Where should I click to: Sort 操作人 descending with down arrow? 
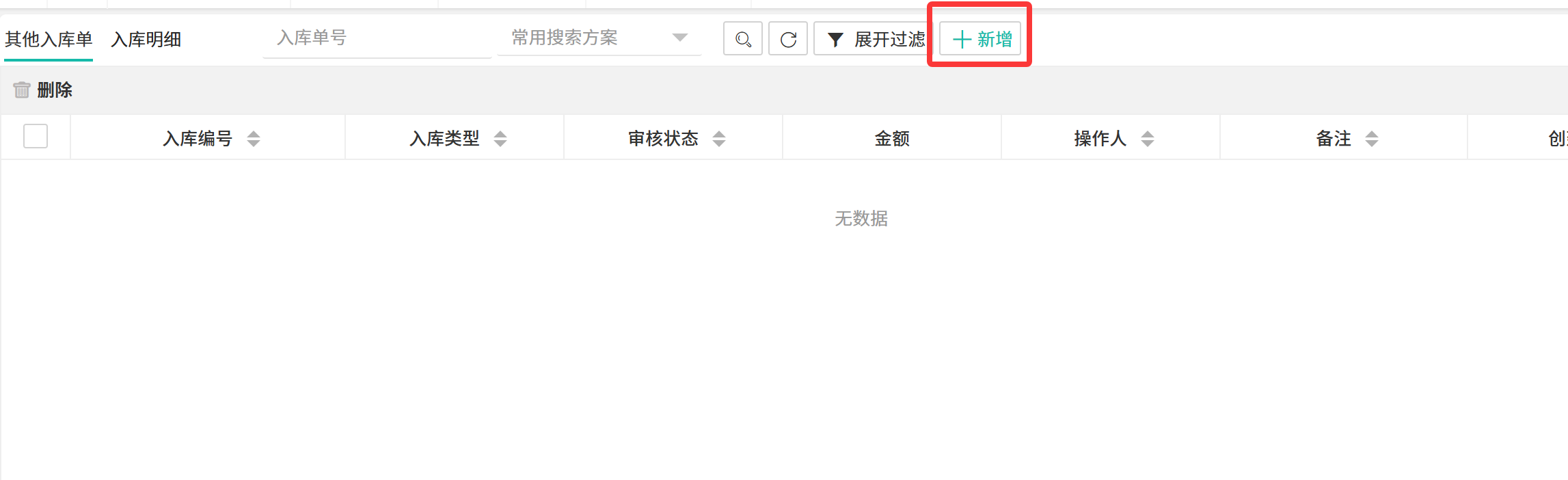click(x=1148, y=144)
